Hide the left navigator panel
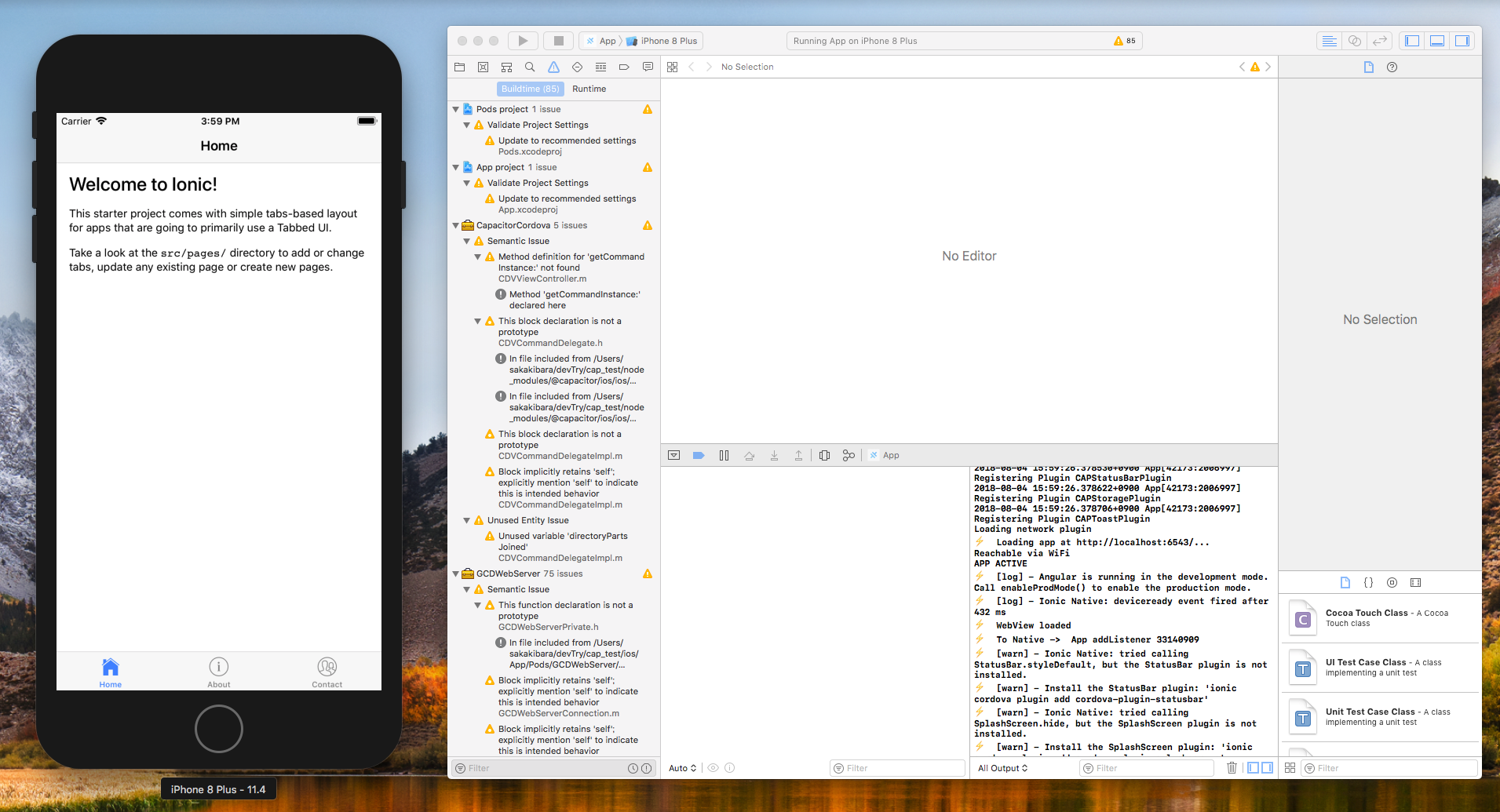 click(1411, 40)
